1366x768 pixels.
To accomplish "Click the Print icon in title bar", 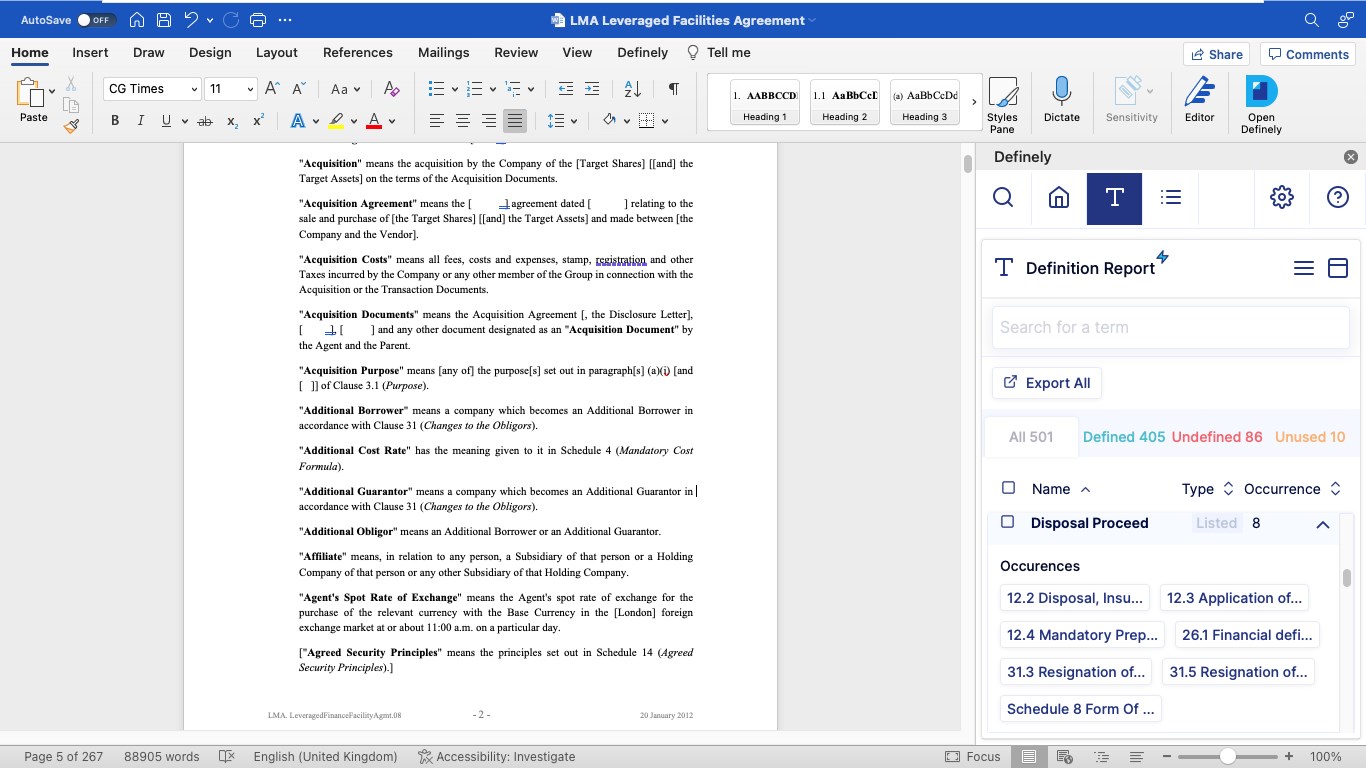I will (257, 20).
